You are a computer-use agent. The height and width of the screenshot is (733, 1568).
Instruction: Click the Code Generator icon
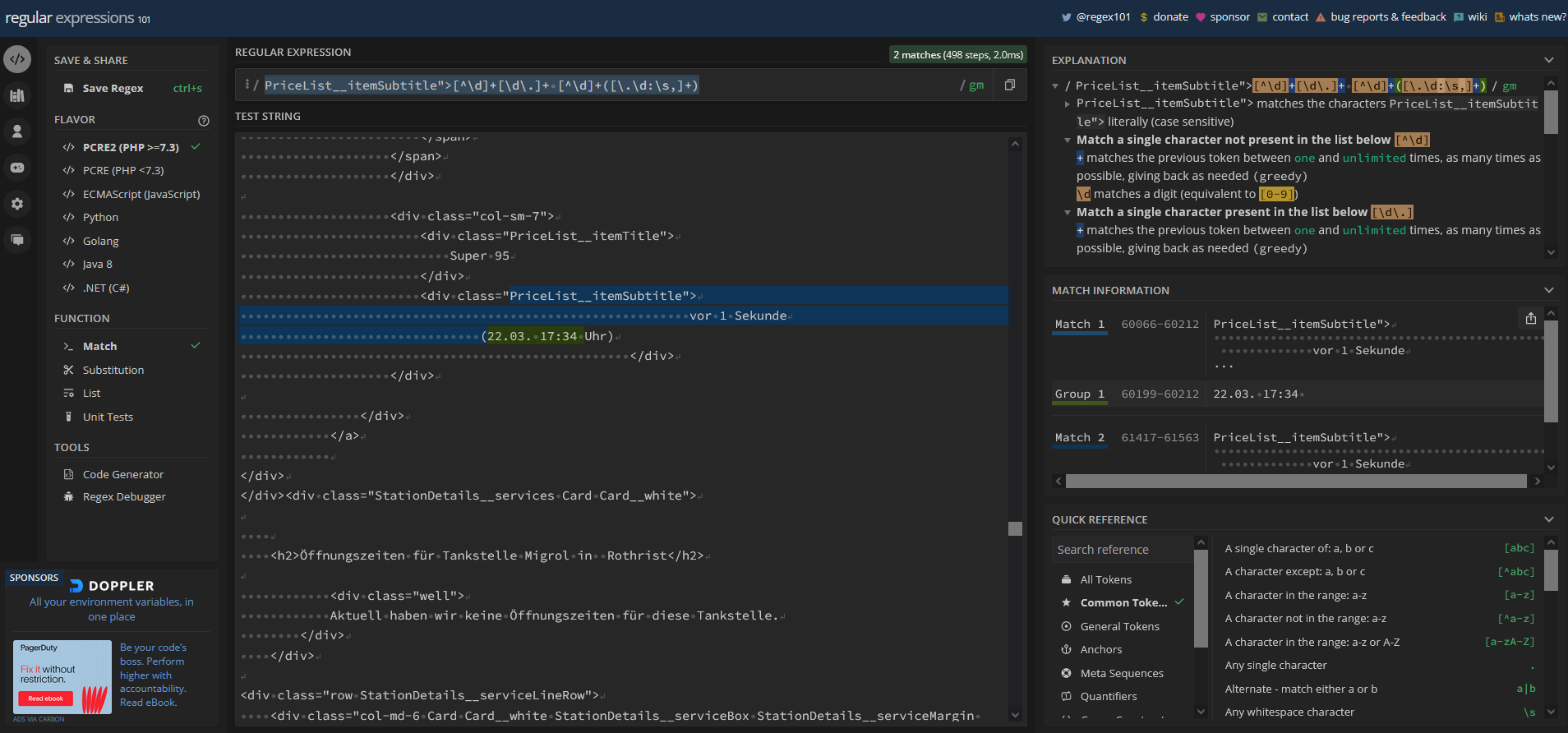click(x=69, y=474)
